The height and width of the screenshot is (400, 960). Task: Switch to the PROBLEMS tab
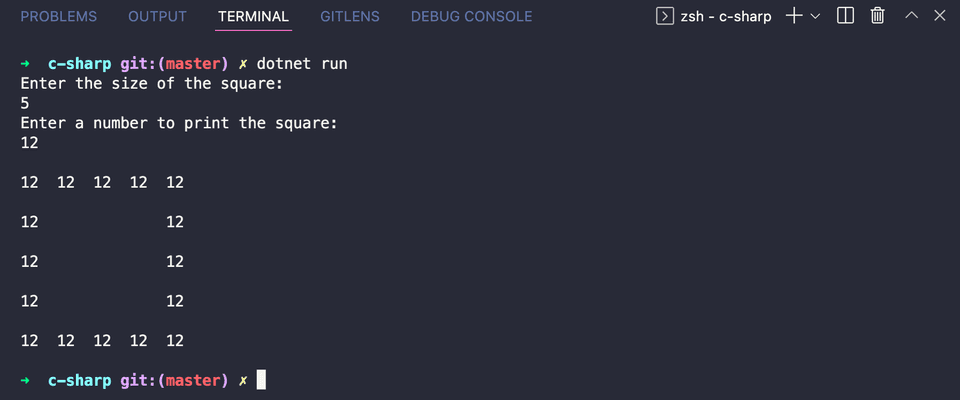(59, 17)
